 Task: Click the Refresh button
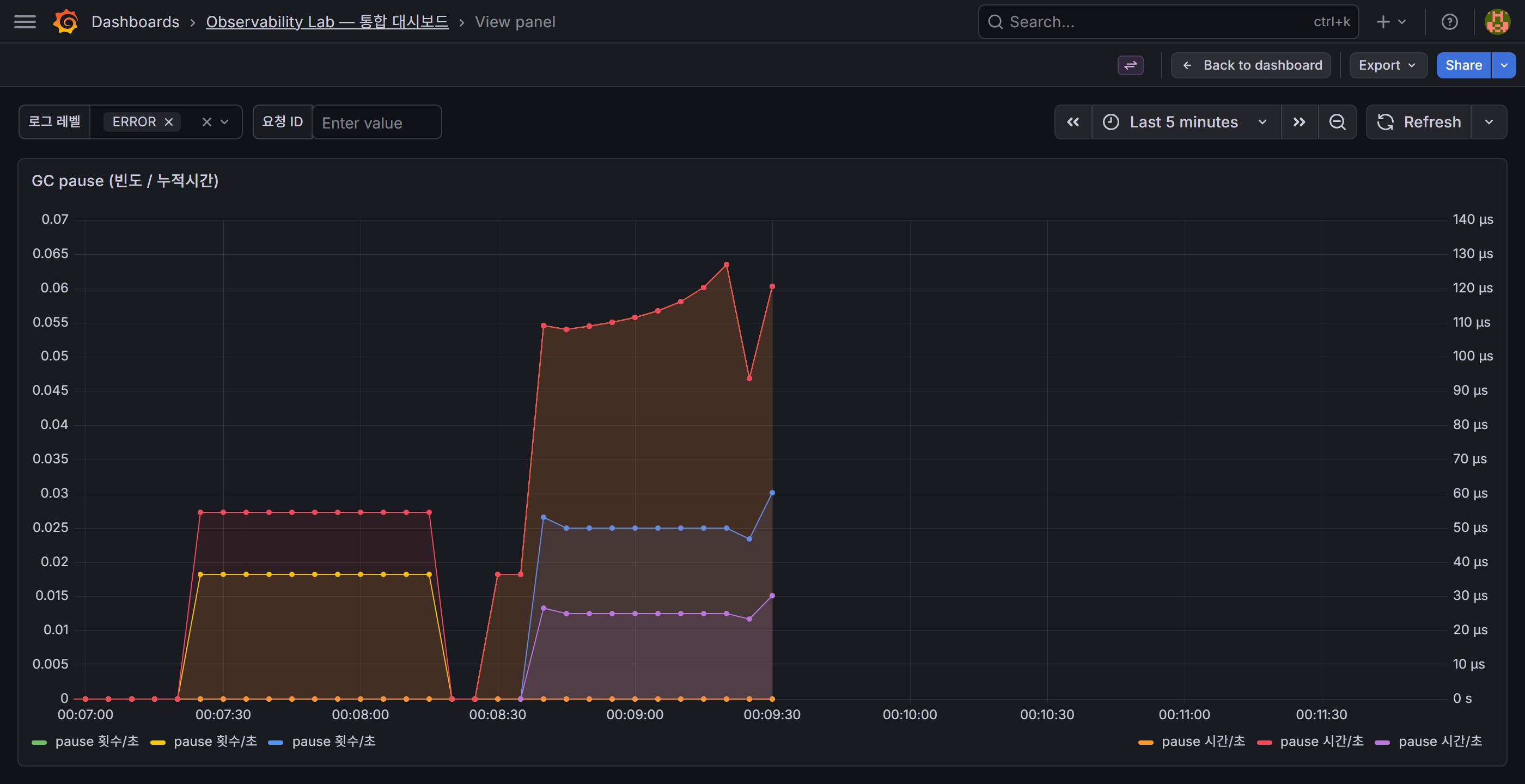tap(1418, 122)
